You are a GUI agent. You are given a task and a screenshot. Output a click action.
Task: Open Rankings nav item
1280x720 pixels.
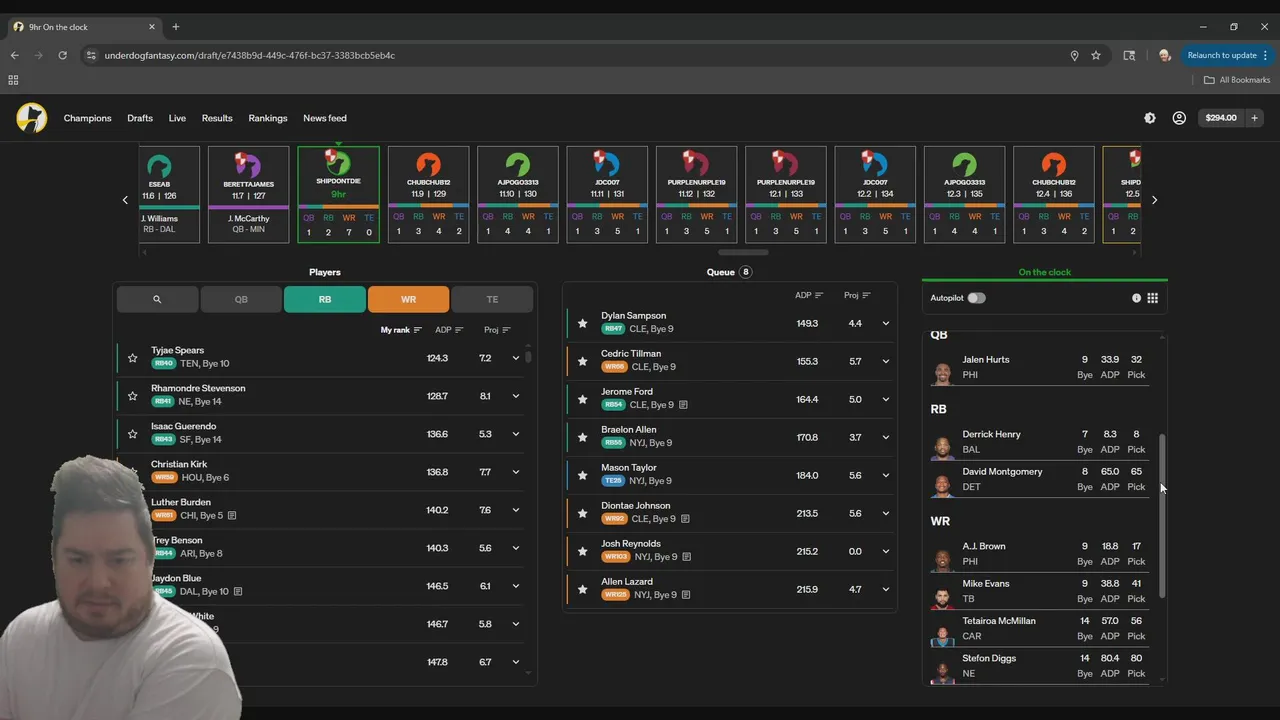coord(268,118)
